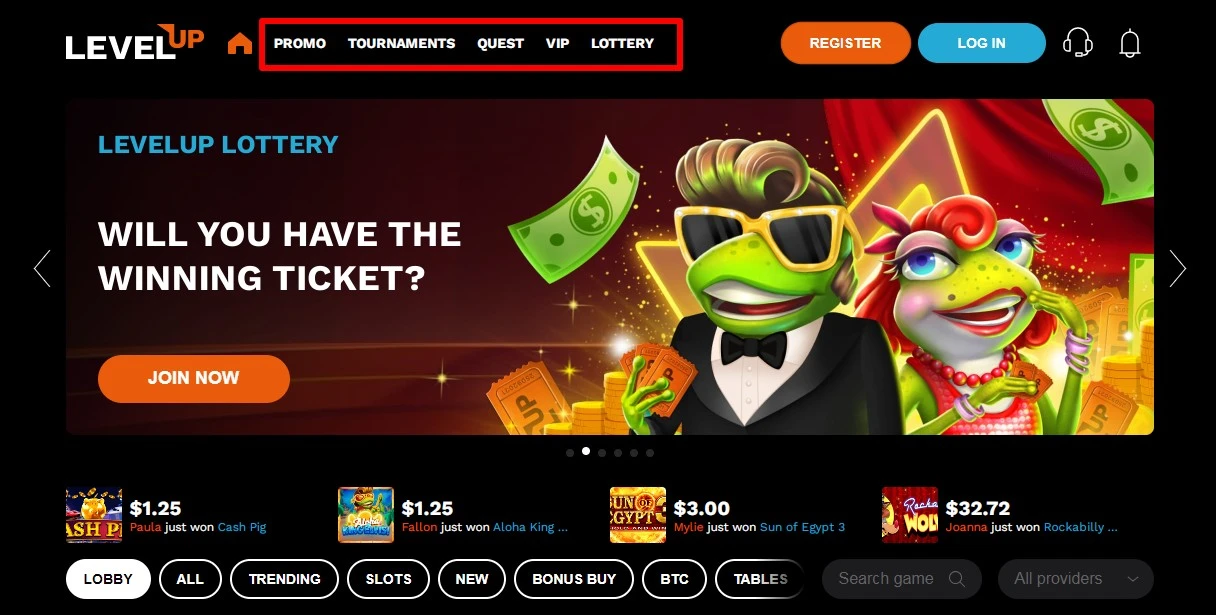Open Cash Pig game thumbnail

click(94, 515)
